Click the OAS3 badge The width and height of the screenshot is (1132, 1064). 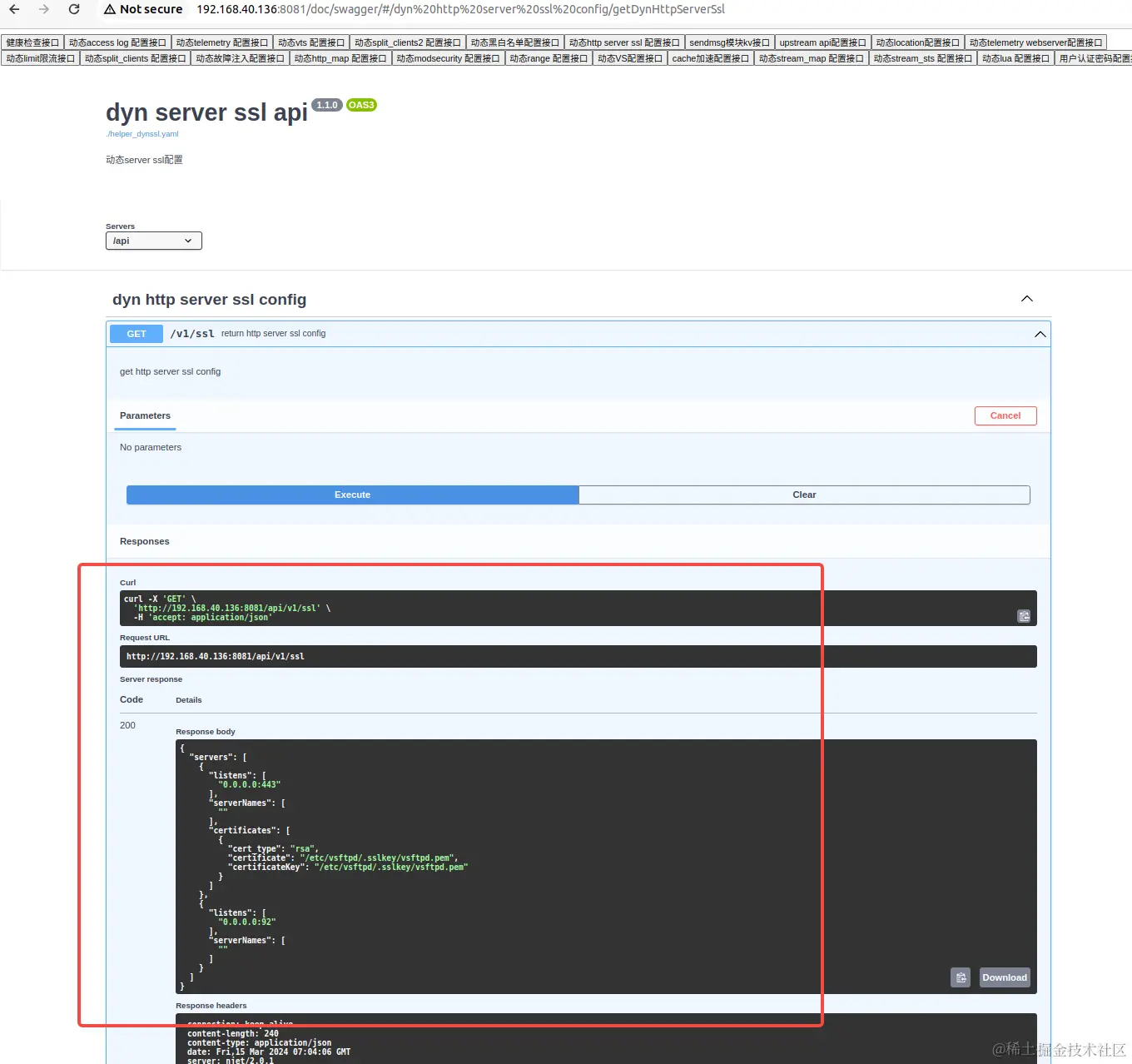361,105
